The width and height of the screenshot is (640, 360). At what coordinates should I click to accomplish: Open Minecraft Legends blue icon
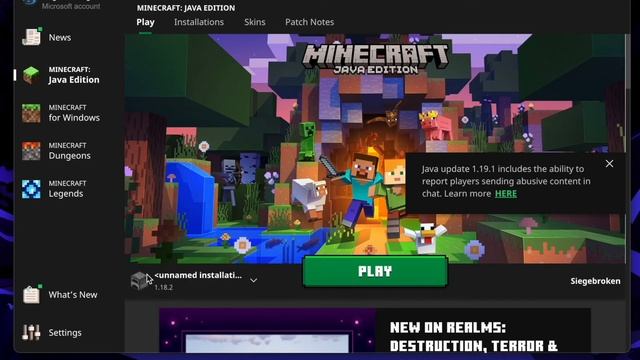(31, 189)
